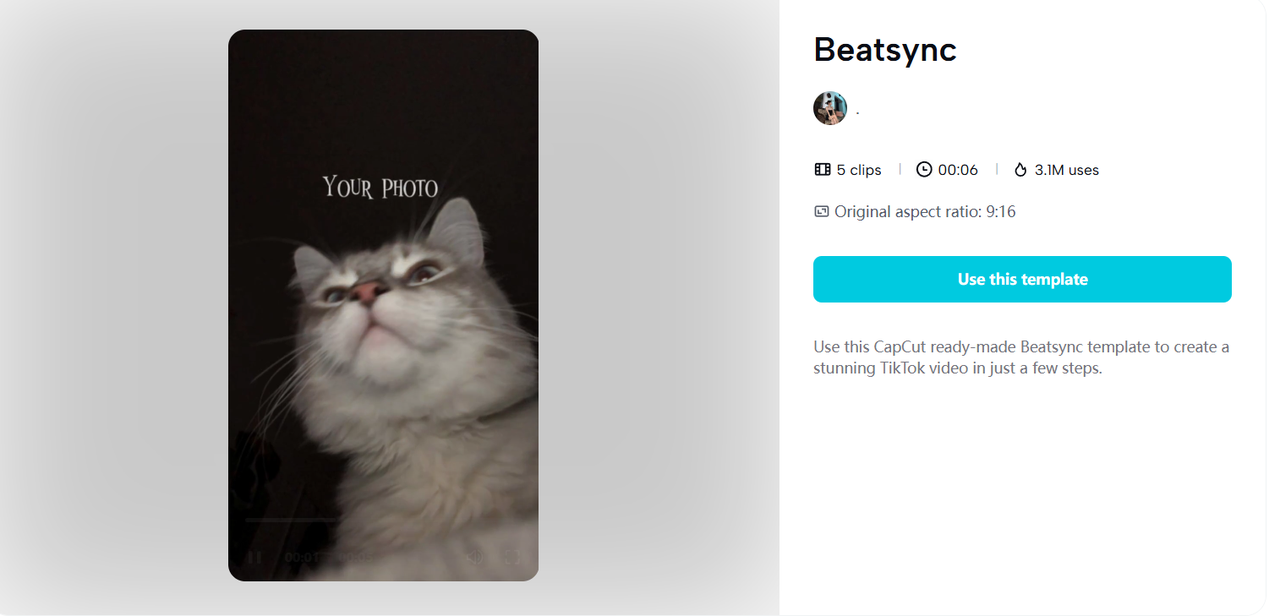
Task: Click the aspect ratio icon
Action: (822, 212)
